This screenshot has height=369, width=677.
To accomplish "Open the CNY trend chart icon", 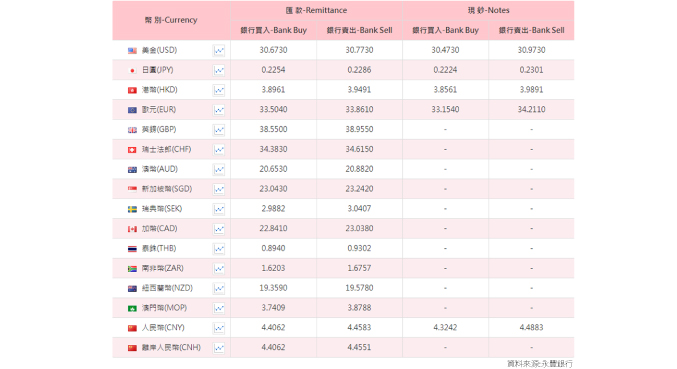I will (219, 328).
